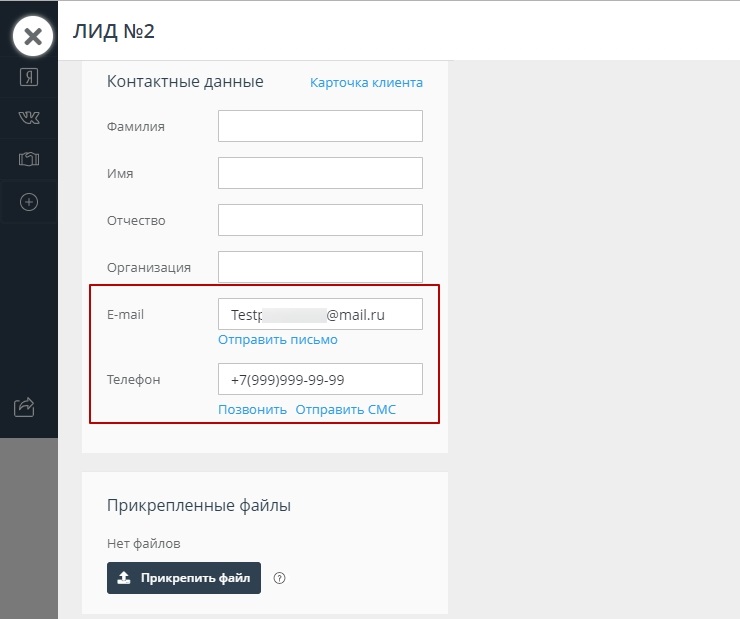The height and width of the screenshot is (619, 740).
Task: Click the upload icon on the attach button
Action: pyautogui.click(x=124, y=578)
